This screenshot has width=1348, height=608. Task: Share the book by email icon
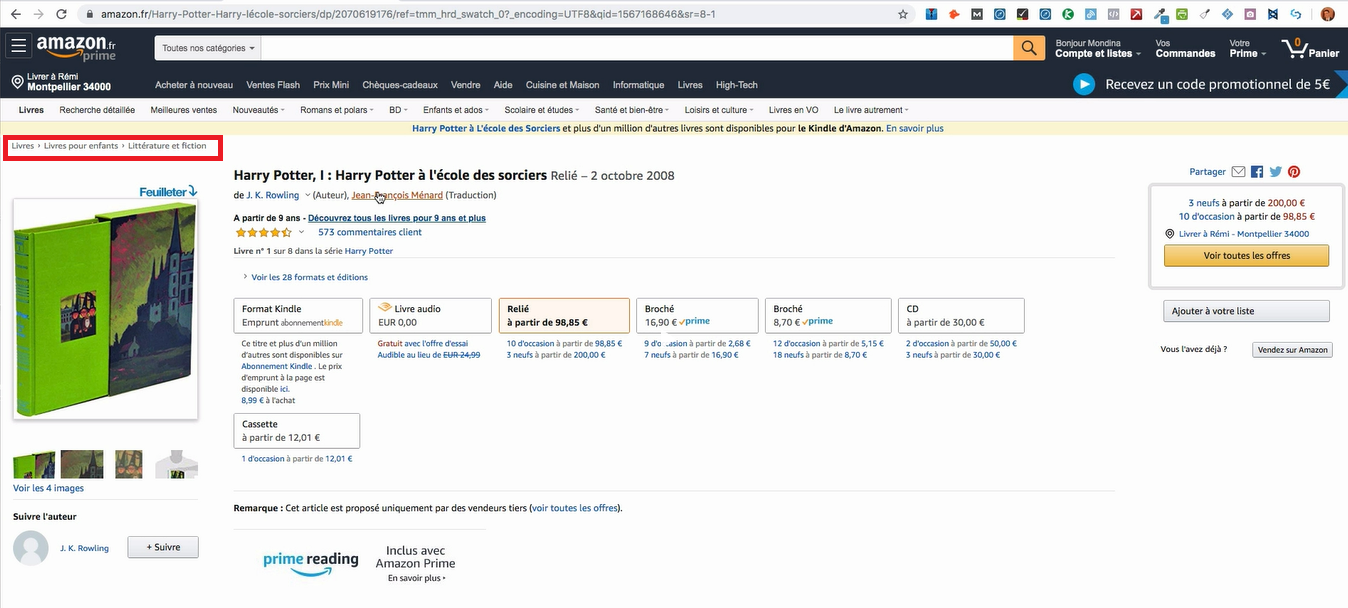click(1238, 172)
